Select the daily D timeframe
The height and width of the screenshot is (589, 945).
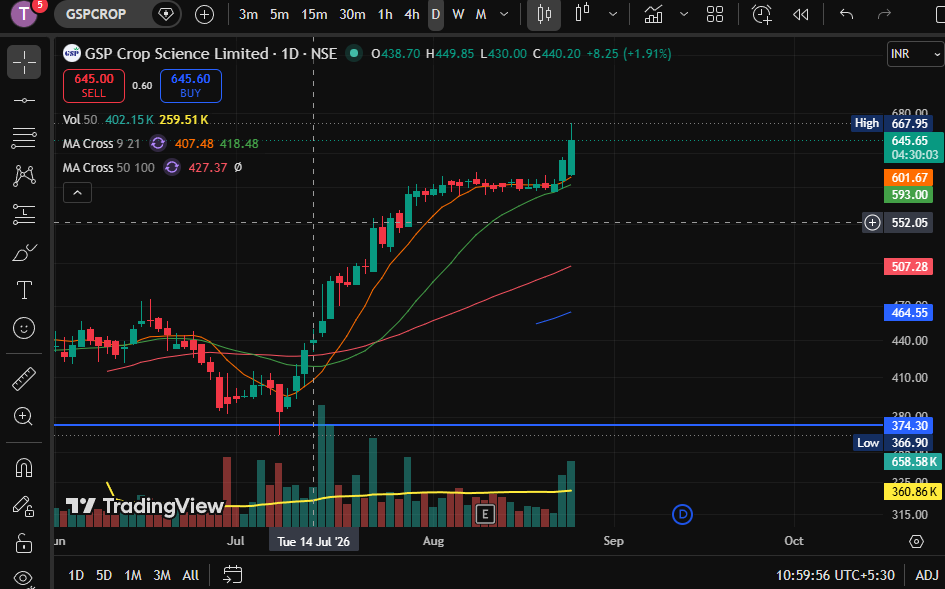pyautogui.click(x=436, y=14)
